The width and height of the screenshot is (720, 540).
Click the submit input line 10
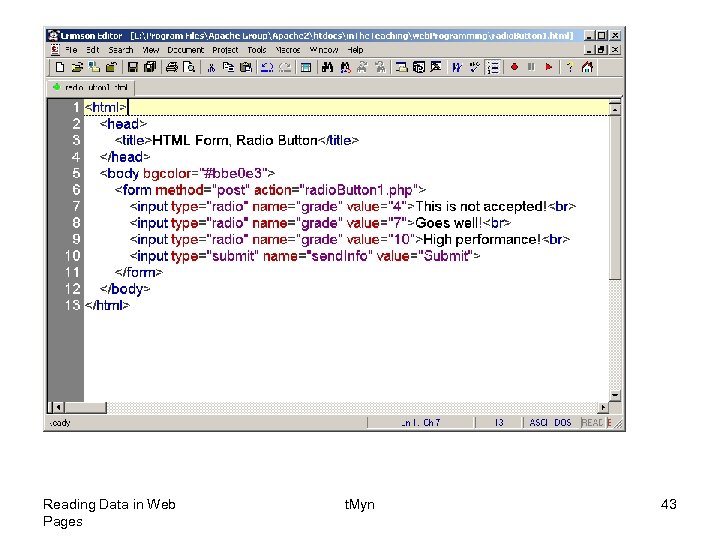click(x=305, y=256)
